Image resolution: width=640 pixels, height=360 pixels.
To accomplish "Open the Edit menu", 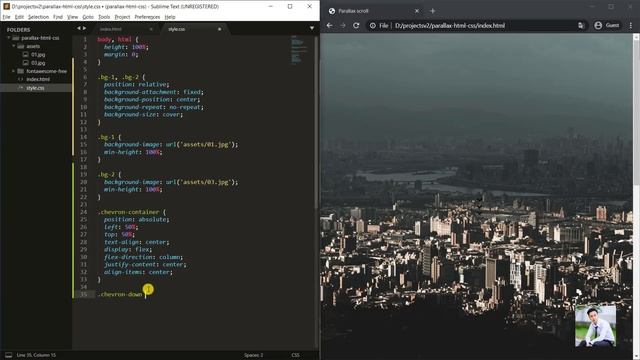I will [19, 17].
